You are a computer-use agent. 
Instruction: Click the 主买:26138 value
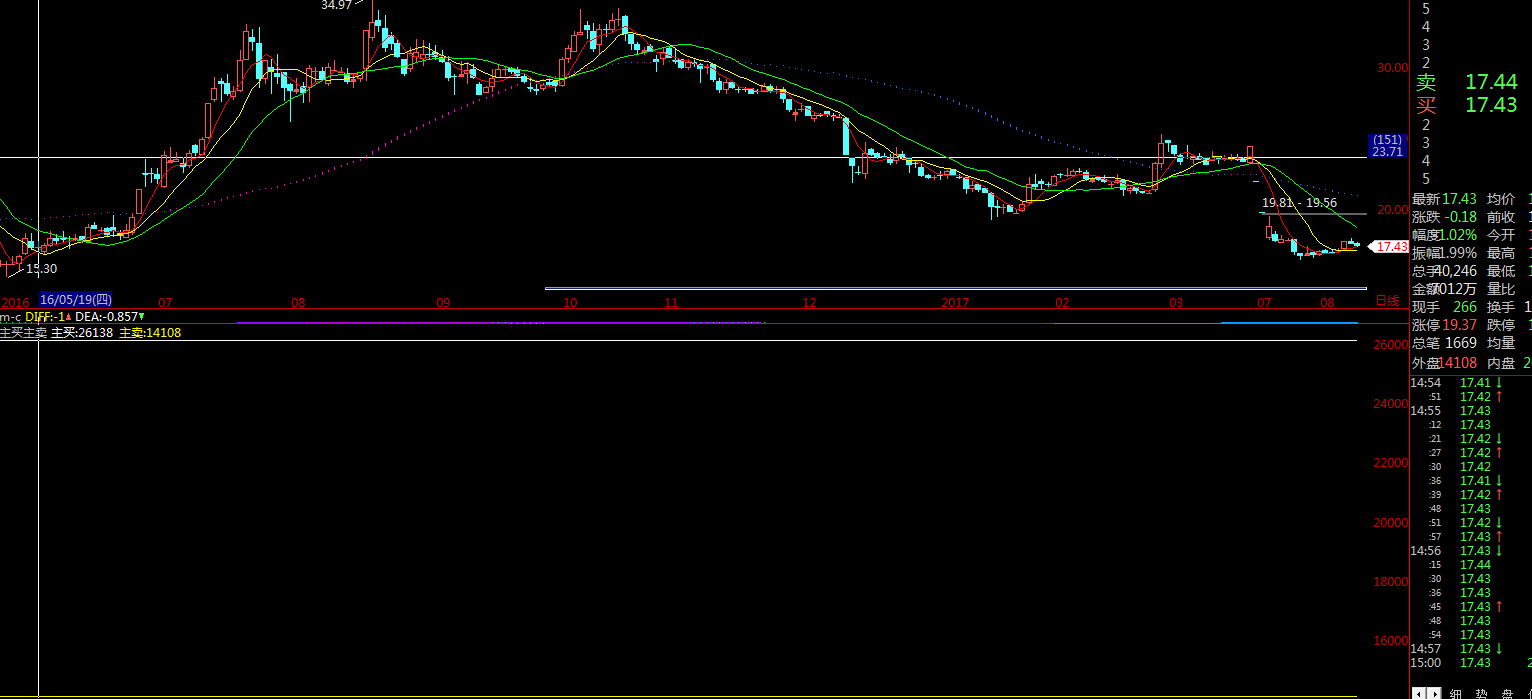click(82, 332)
